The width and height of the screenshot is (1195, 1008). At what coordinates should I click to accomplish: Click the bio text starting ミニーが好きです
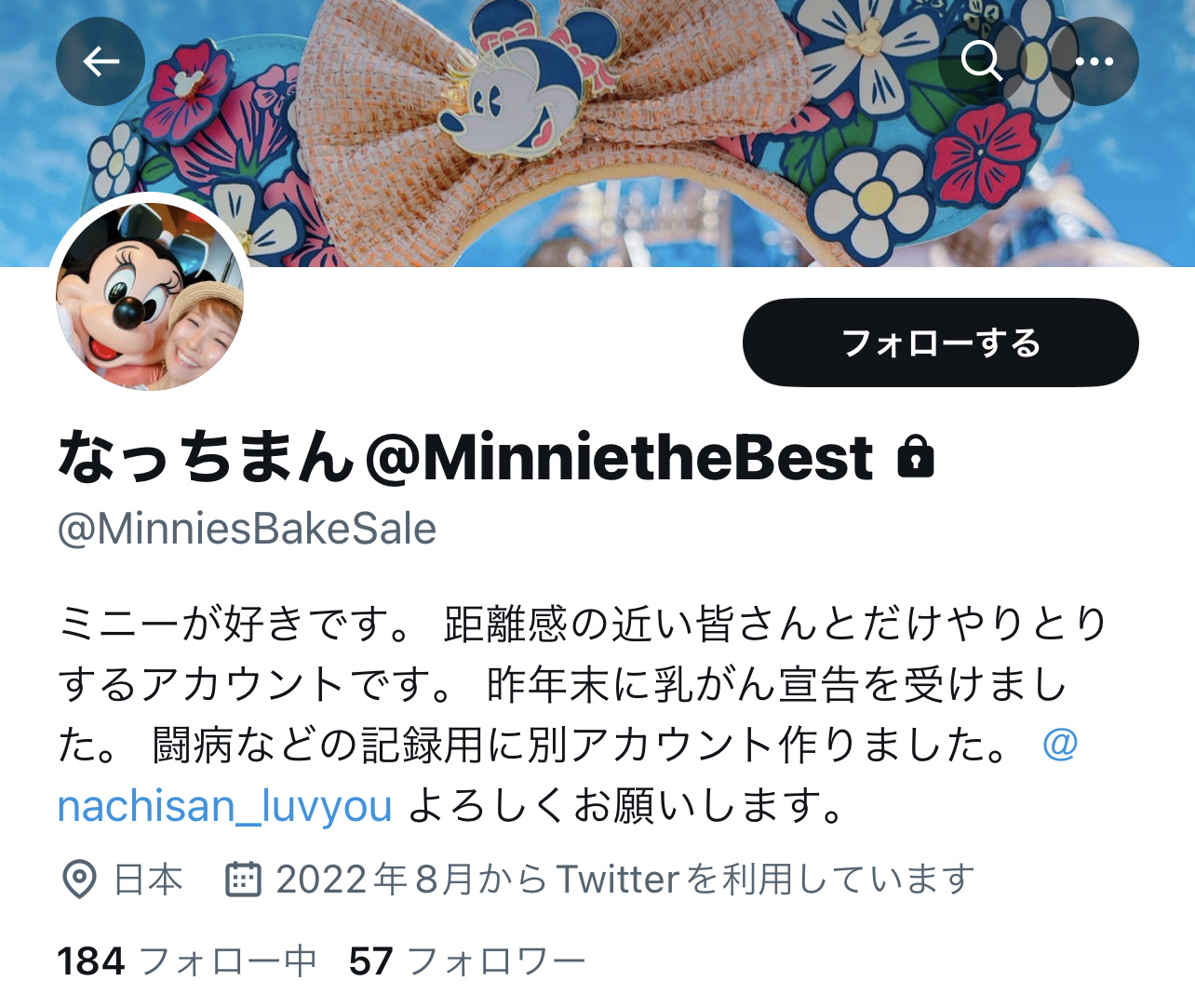tap(583, 714)
